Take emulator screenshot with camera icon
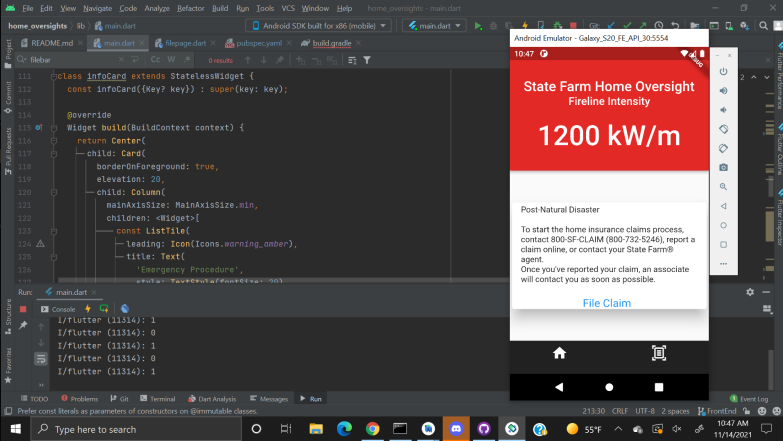This screenshot has height=441, width=783. pos(723,167)
